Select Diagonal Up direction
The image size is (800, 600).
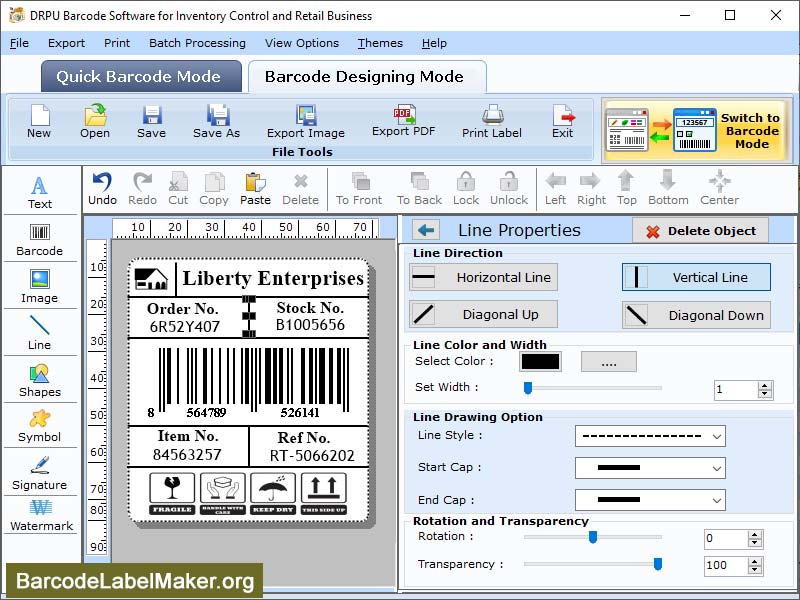483,314
